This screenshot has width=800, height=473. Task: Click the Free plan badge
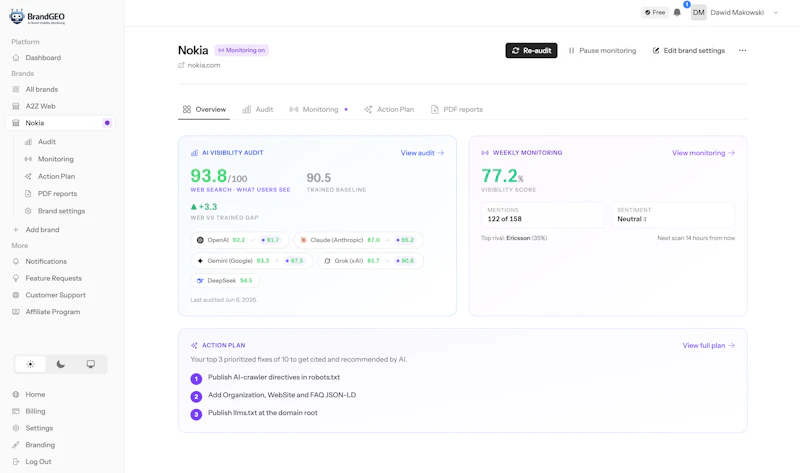click(x=655, y=12)
